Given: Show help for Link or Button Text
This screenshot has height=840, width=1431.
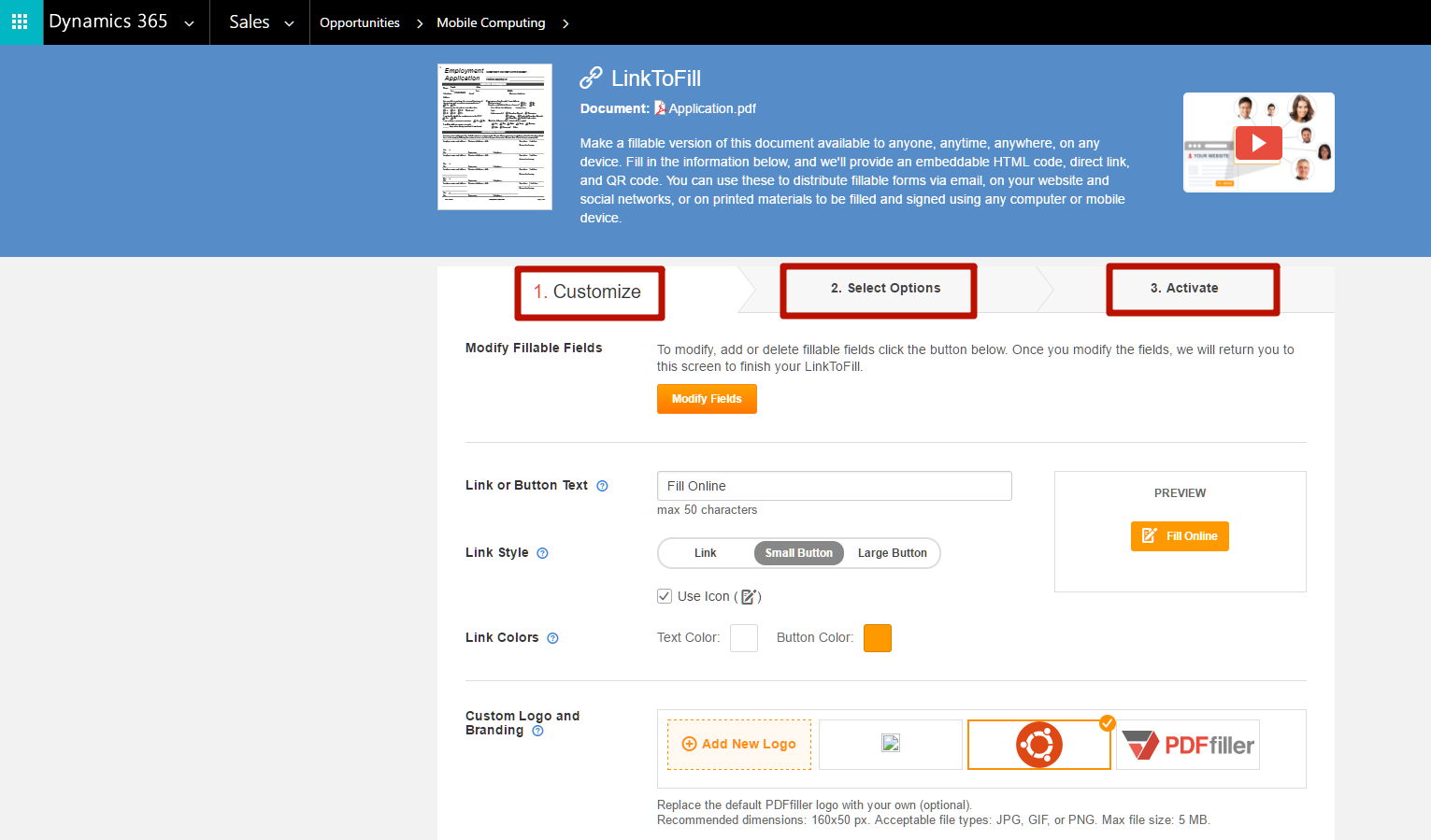Looking at the screenshot, I should click(602, 486).
